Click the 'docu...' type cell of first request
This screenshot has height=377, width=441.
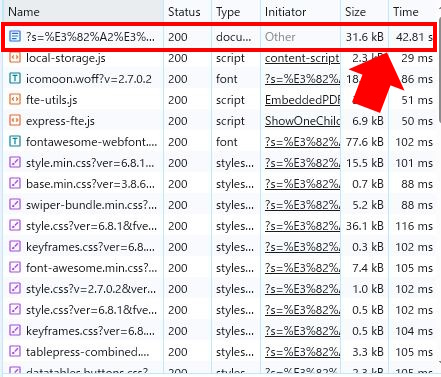pos(234,37)
